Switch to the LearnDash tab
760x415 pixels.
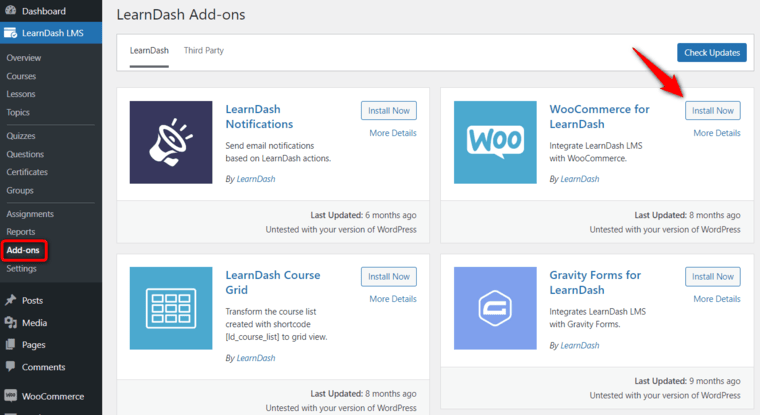click(x=149, y=50)
